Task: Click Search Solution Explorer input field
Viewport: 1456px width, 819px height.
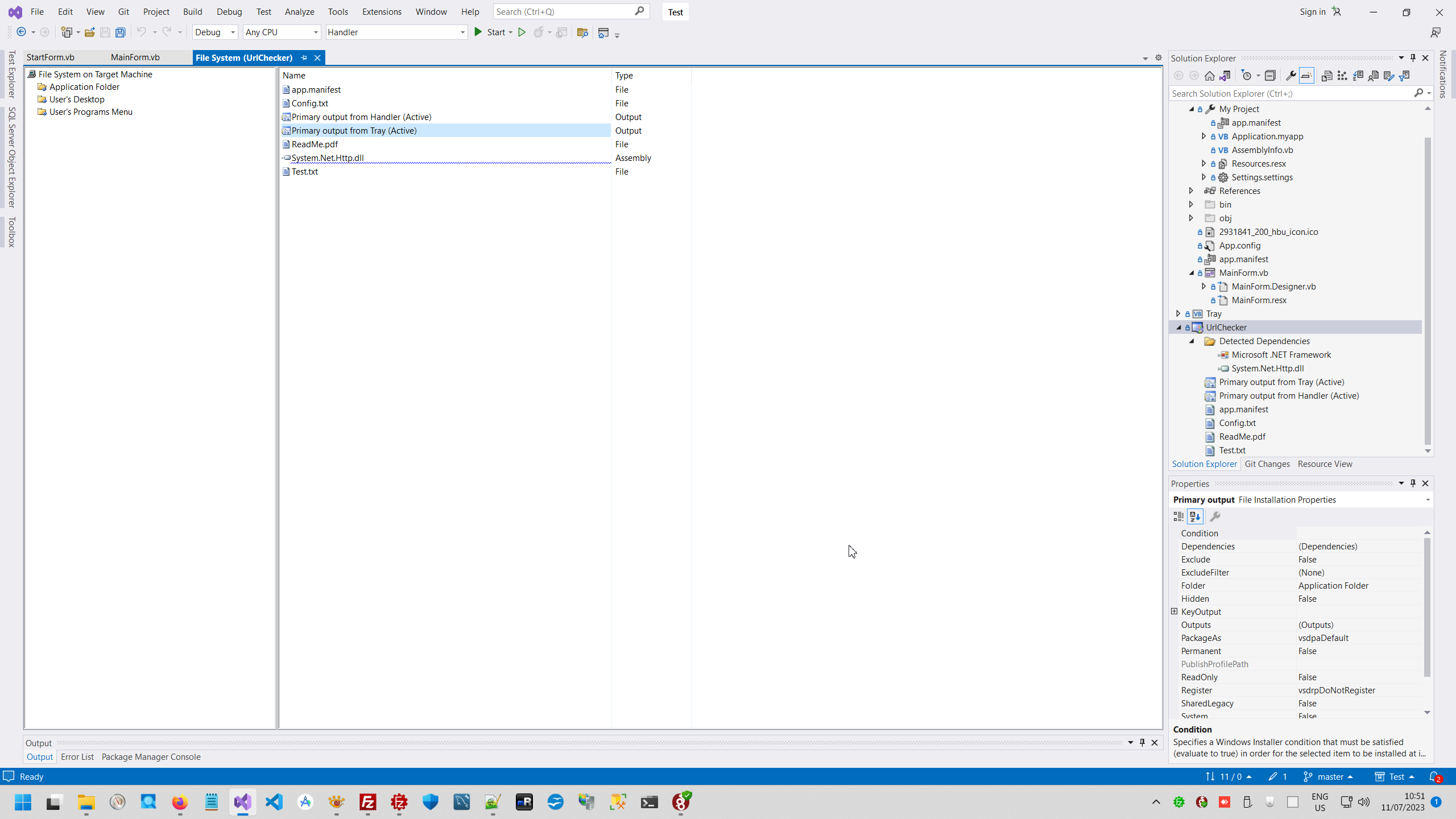Action: 1291,93
